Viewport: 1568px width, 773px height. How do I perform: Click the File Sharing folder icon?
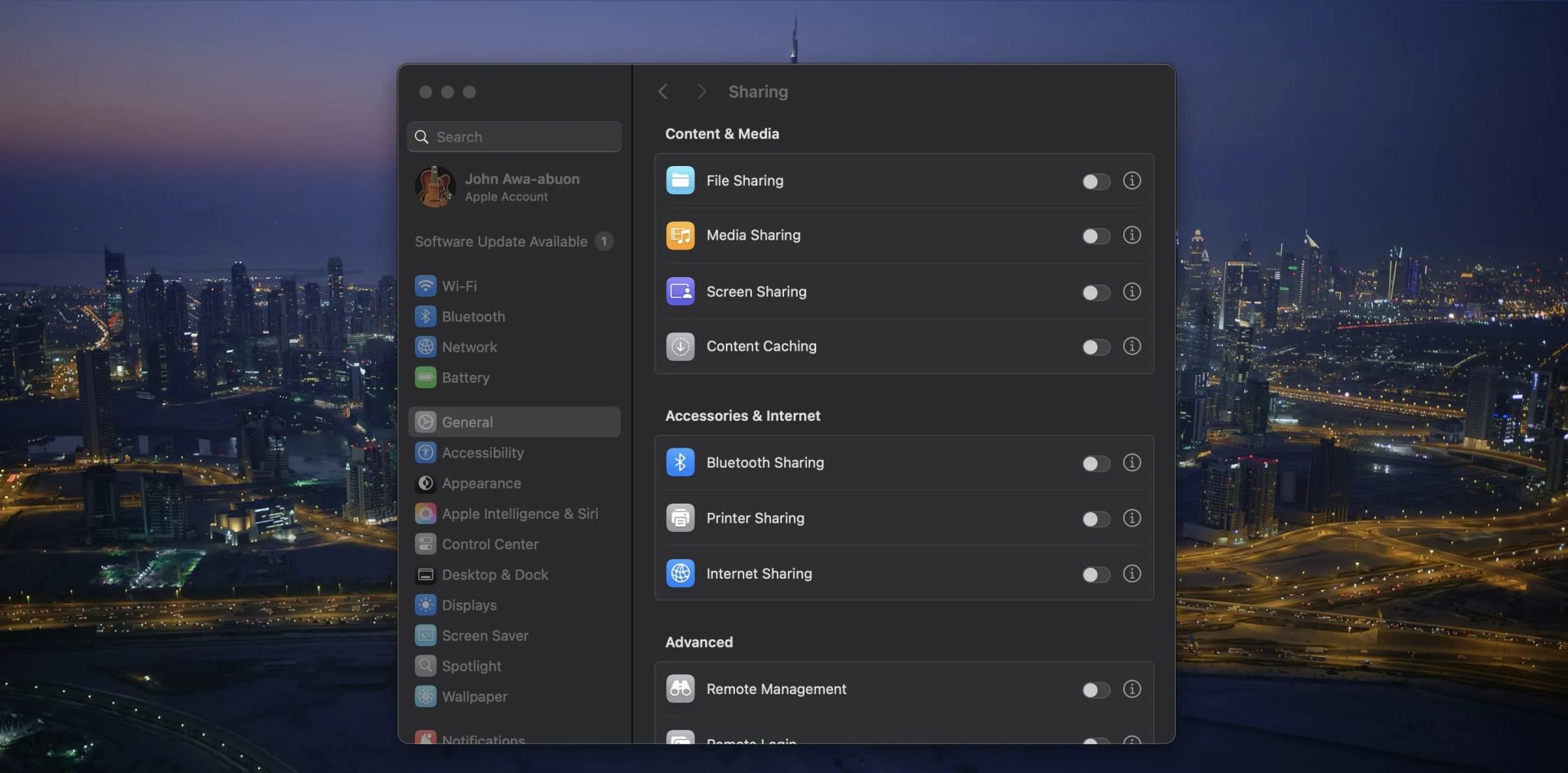pyautogui.click(x=680, y=181)
